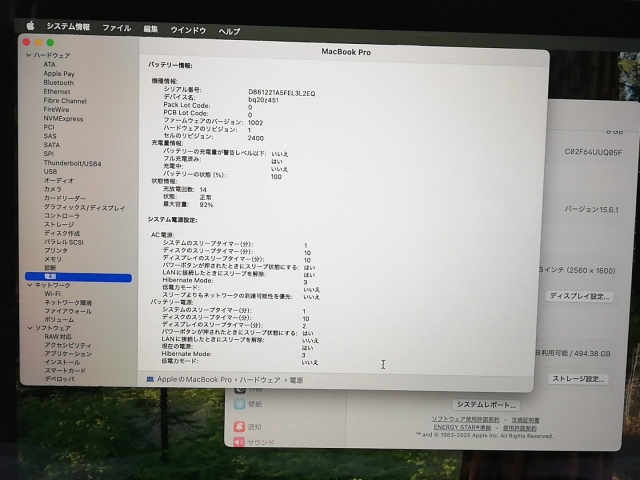Viewport: 640px width, 480px height.
Task: Click the 最大容量 92% value
Action: (x=206, y=204)
